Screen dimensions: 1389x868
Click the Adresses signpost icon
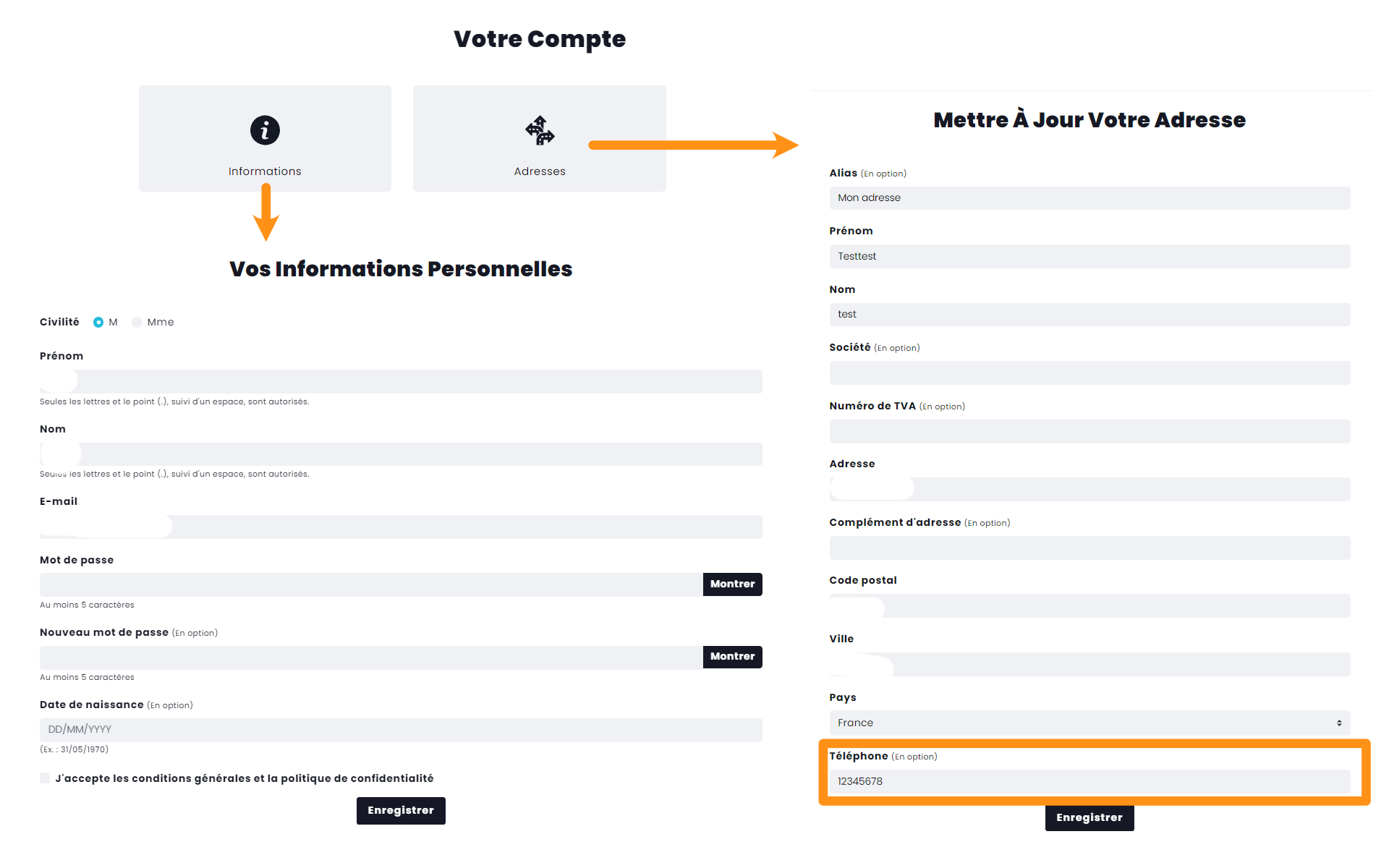click(x=540, y=130)
